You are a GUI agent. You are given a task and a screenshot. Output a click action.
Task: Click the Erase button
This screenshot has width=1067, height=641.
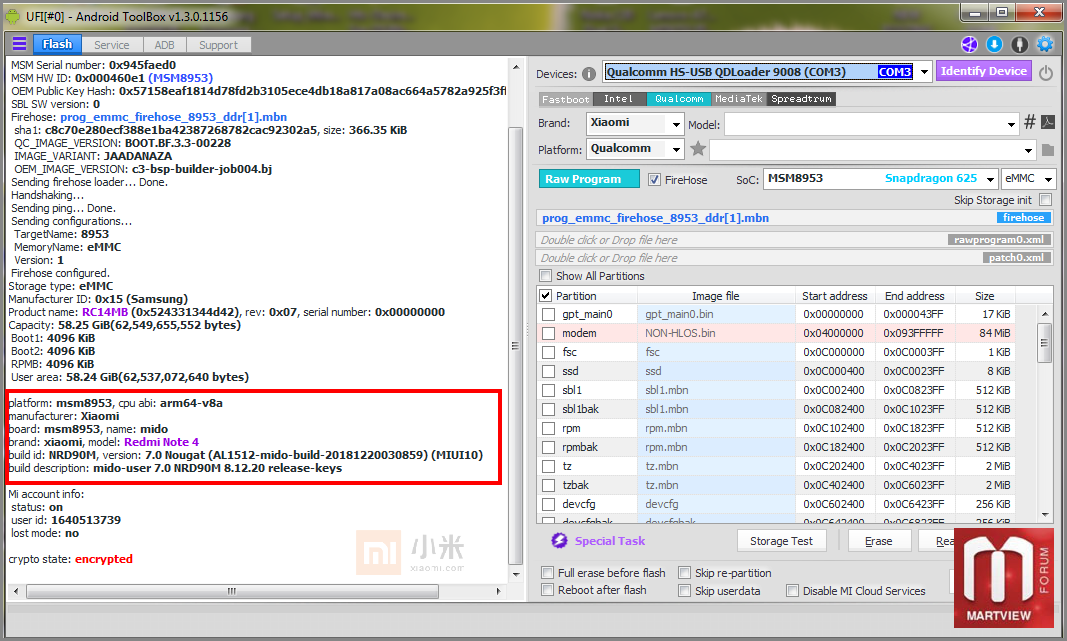(x=879, y=541)
